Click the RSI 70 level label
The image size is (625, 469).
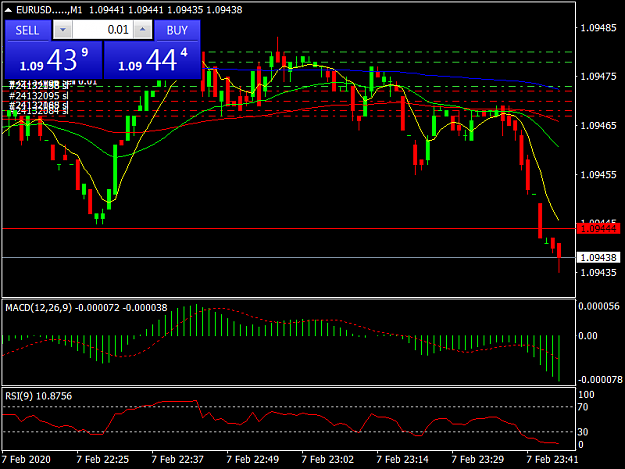[583, 407]
